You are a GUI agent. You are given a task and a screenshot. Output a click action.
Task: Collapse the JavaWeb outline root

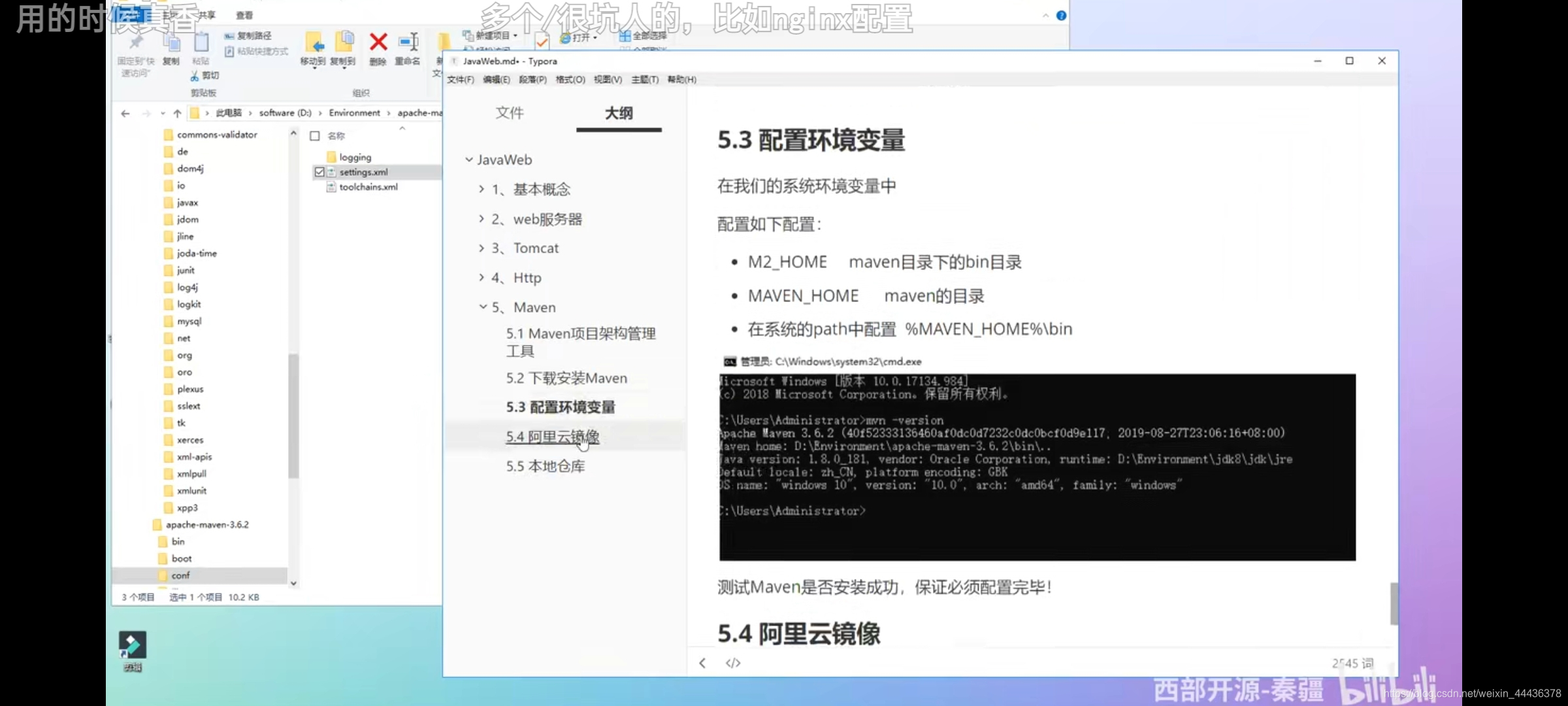[469, 160]
